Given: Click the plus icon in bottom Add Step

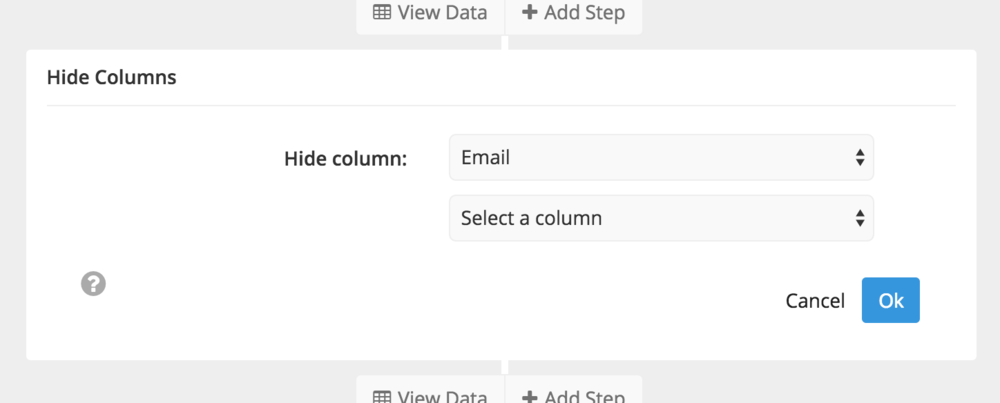Looking at the screenshot, I should pos(529,397).
